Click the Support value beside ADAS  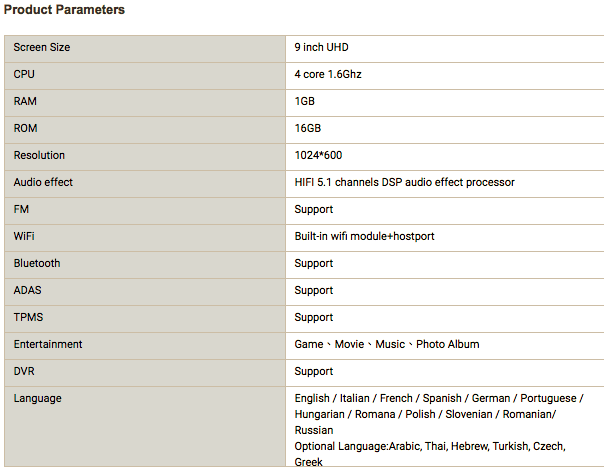(314, 291)
